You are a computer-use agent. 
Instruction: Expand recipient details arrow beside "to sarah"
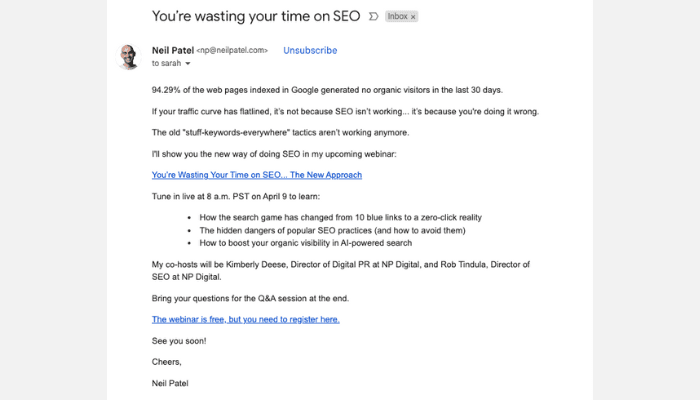click(188, 63)
